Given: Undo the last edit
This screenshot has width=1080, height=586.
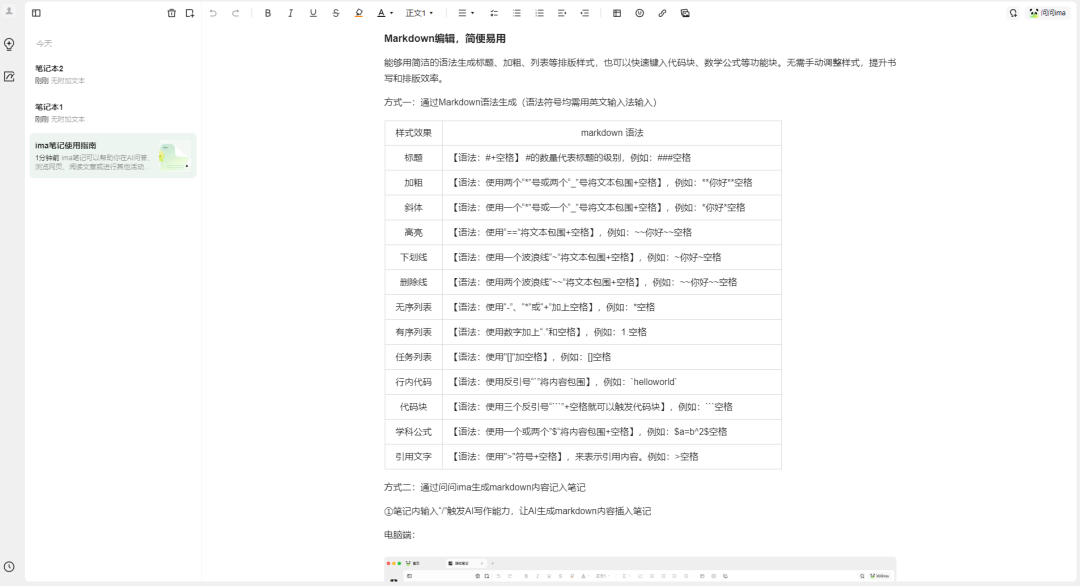Looking at the screenshot, I should tap(213, 13).
